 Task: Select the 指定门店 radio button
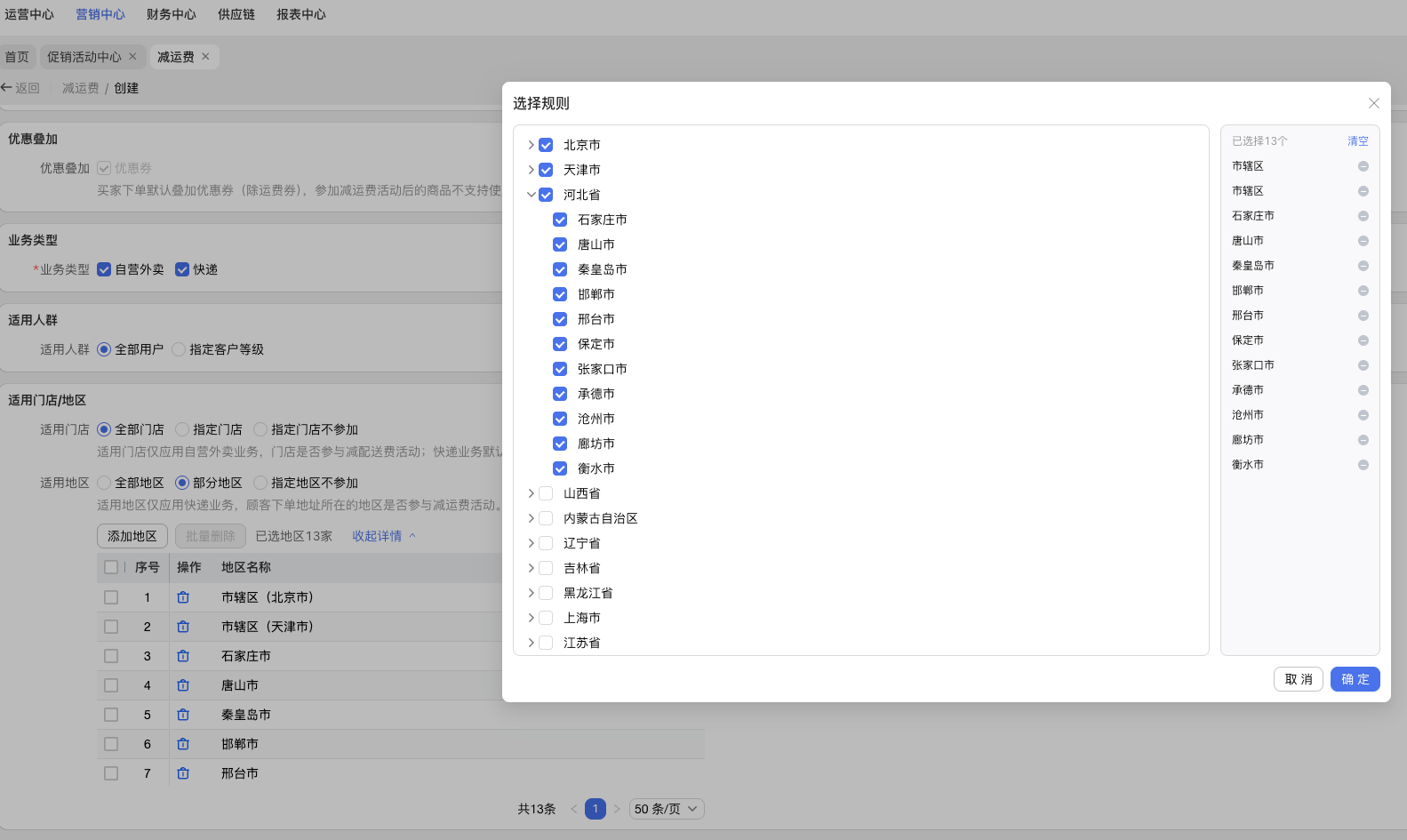coord(182,429)
